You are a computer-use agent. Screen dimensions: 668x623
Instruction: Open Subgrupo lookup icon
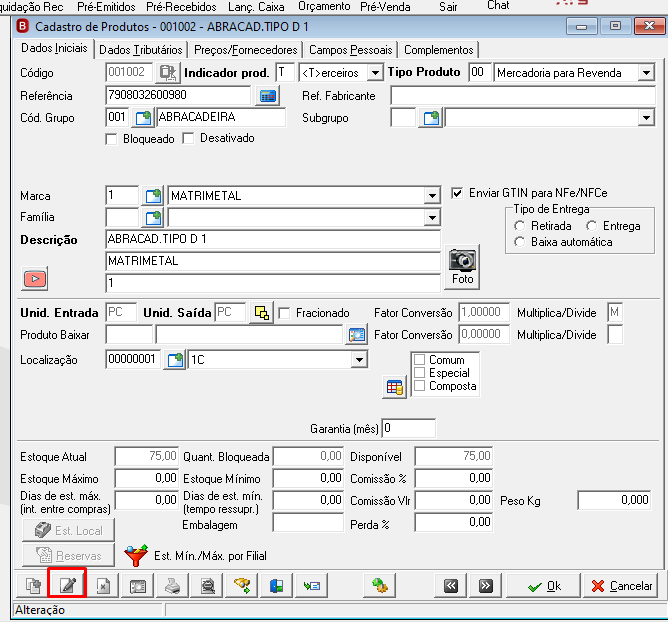pyautogui.click(x=431, y=118)
